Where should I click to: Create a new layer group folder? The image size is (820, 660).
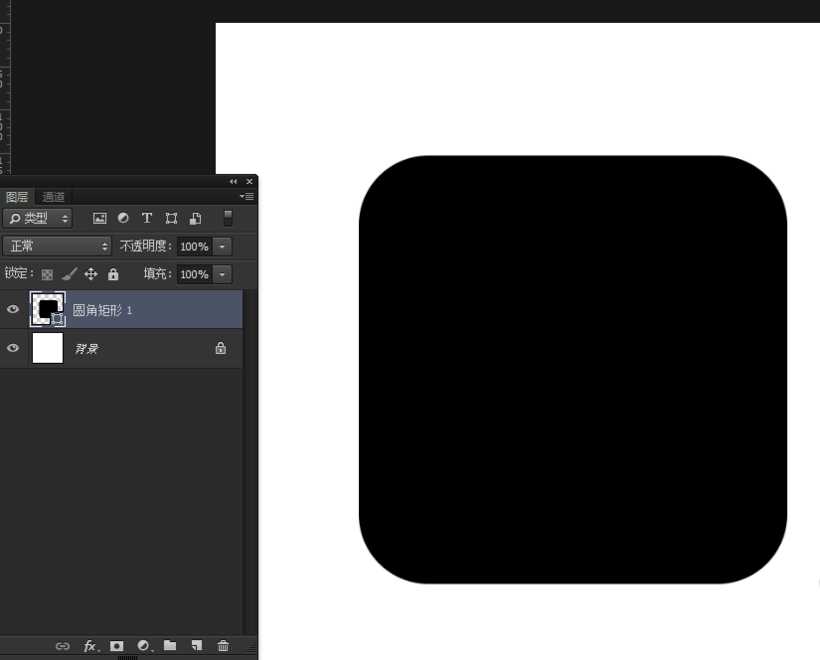click(x=170, y=646)
